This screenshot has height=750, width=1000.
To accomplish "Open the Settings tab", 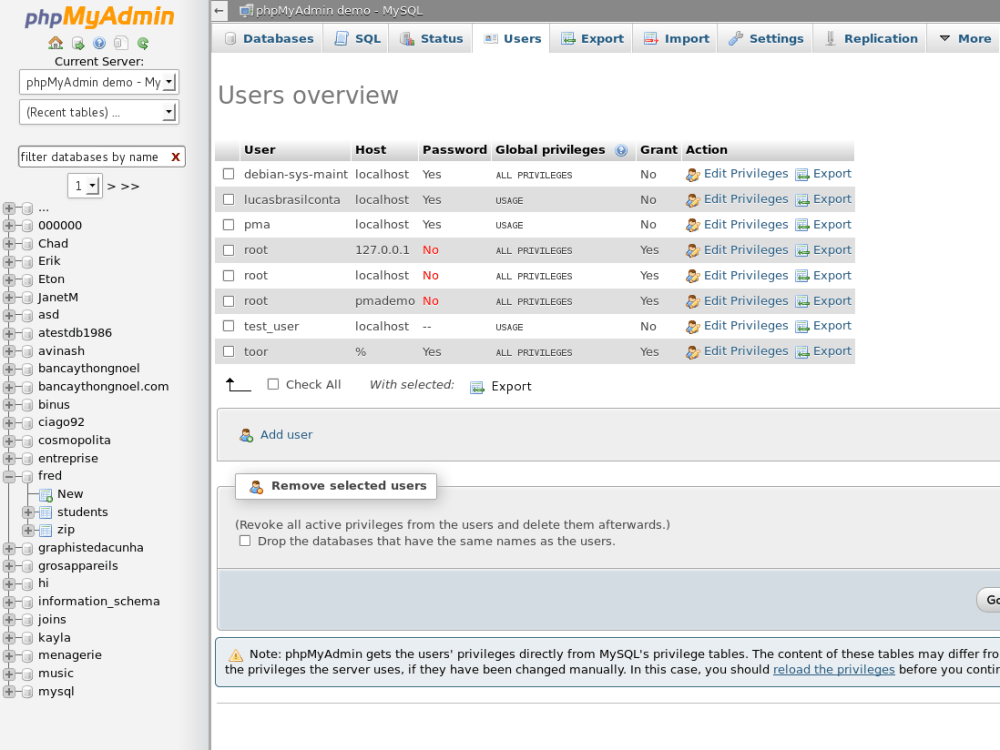I will (765, 38).
